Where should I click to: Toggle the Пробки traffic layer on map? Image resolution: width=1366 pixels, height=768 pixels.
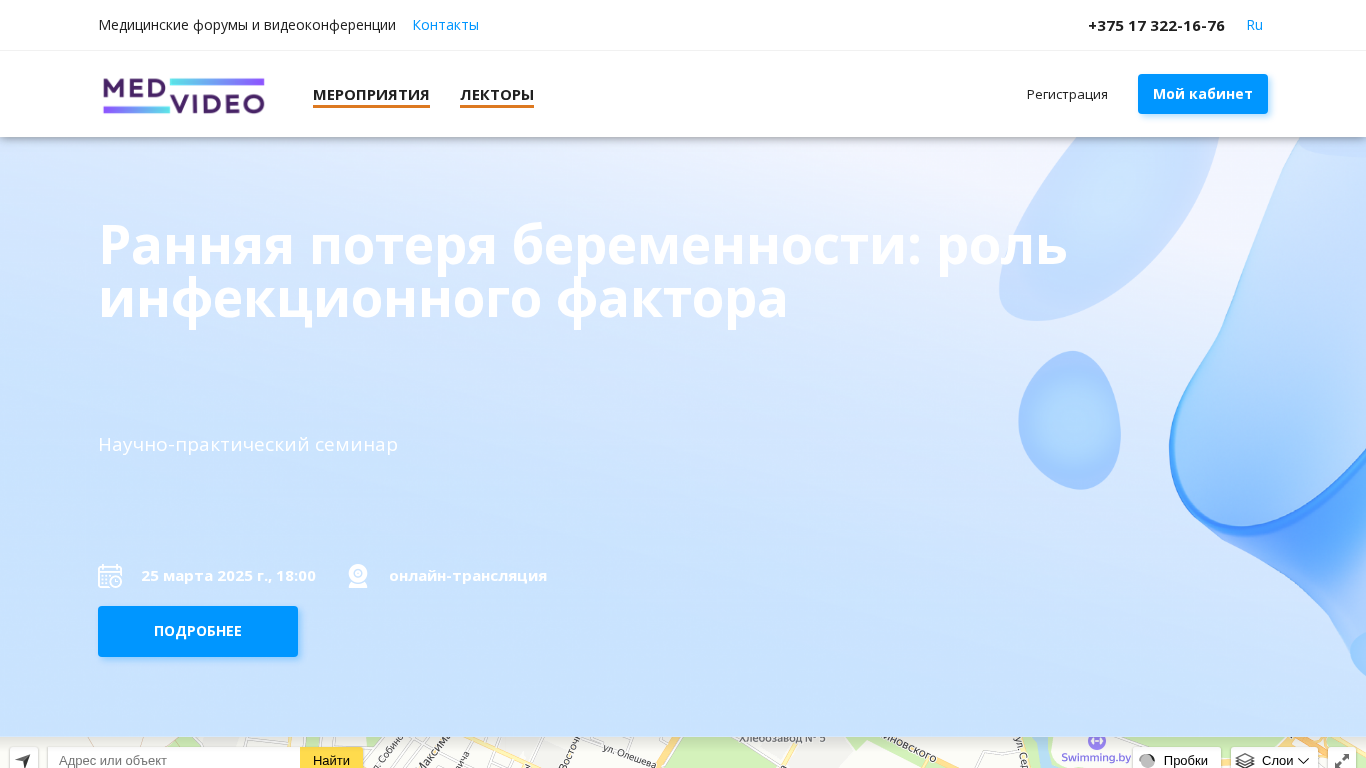pos(1176,759)
